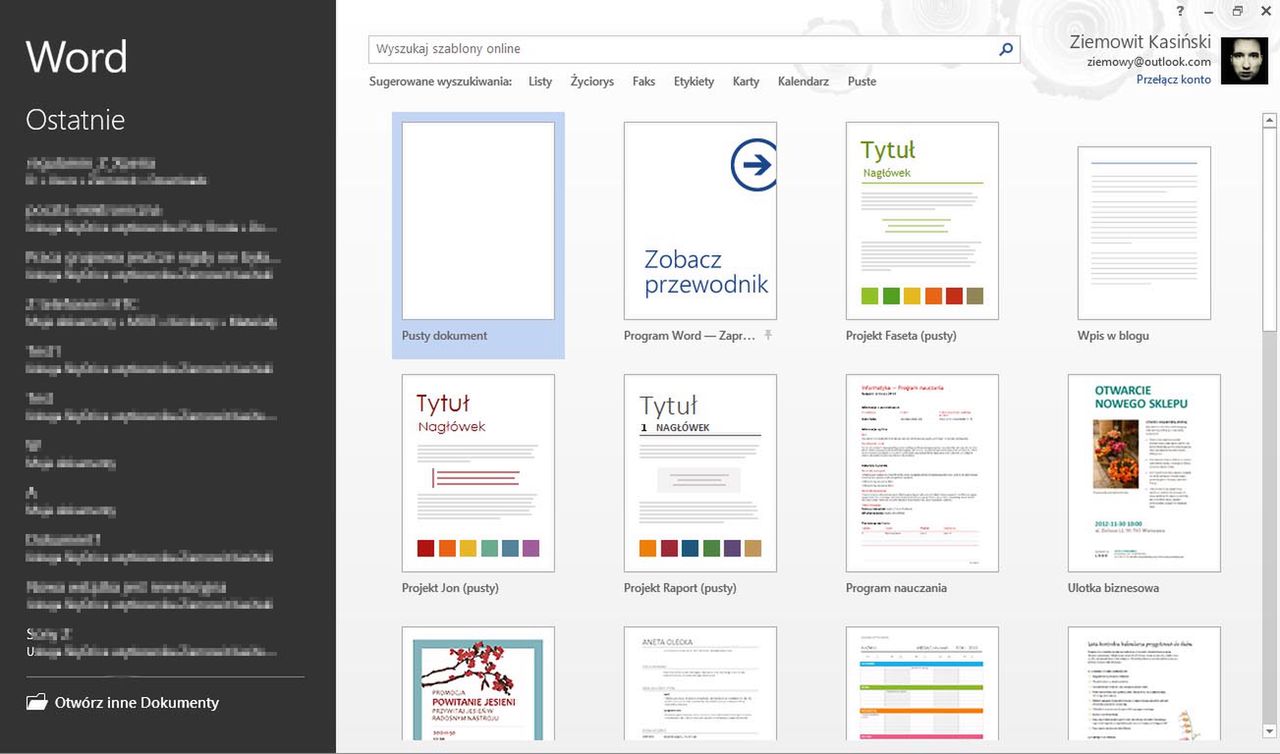Search suggested category Puste
This screenshot has height=754, width=1280.
pyautogui.click(x=862, y=81)
